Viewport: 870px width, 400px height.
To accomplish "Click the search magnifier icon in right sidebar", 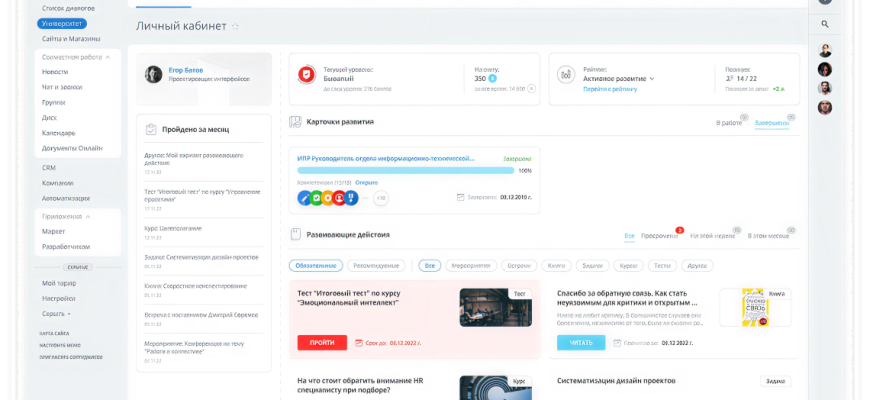I will click(825, 24).
